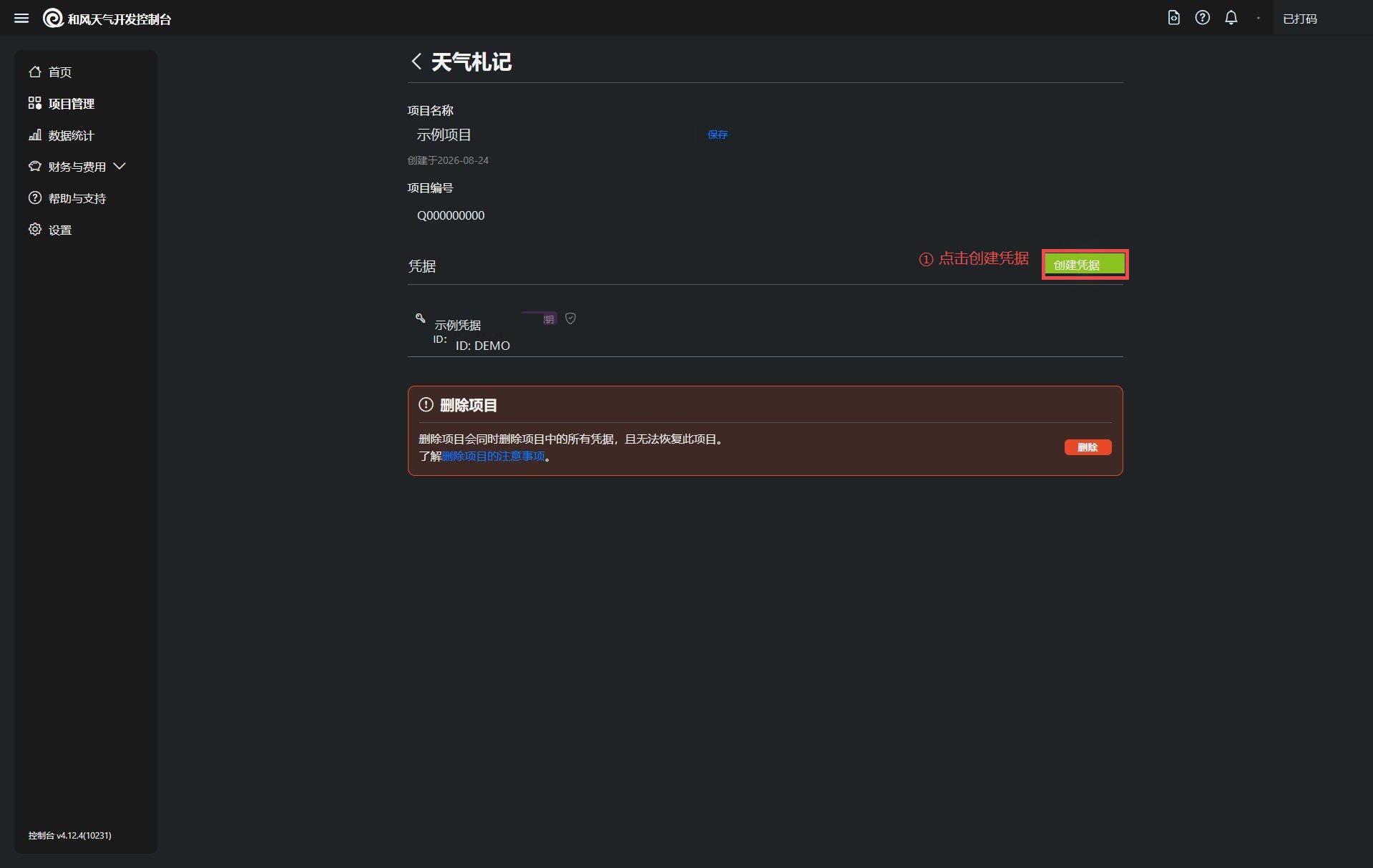Click the 控制台 v4.12.4(10231) version text
This screenshot has width=1373, height=868.
pyautogui.click(x=69, y=835)
